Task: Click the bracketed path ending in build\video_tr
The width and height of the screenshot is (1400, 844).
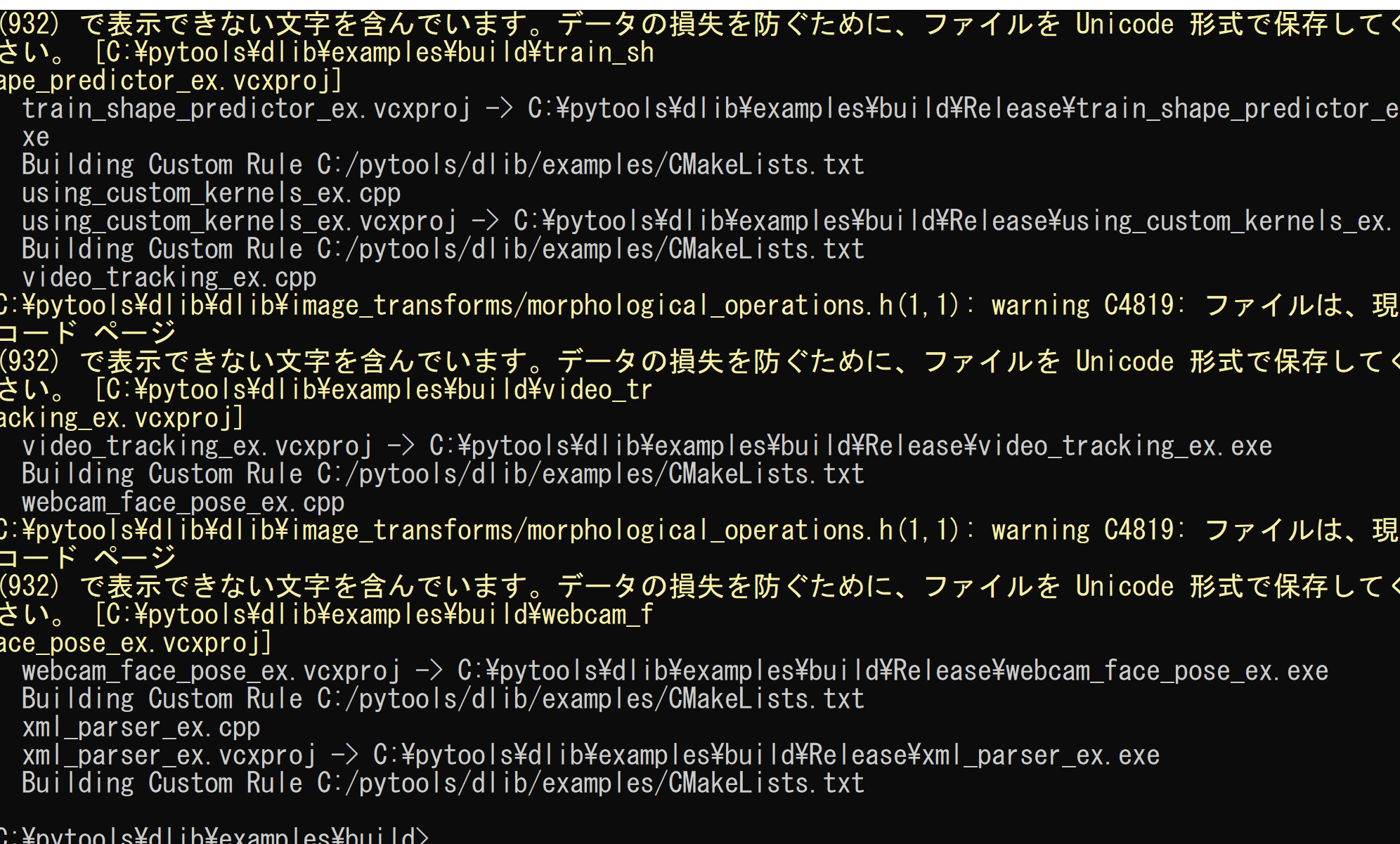Action: click(x=374, y=390)
